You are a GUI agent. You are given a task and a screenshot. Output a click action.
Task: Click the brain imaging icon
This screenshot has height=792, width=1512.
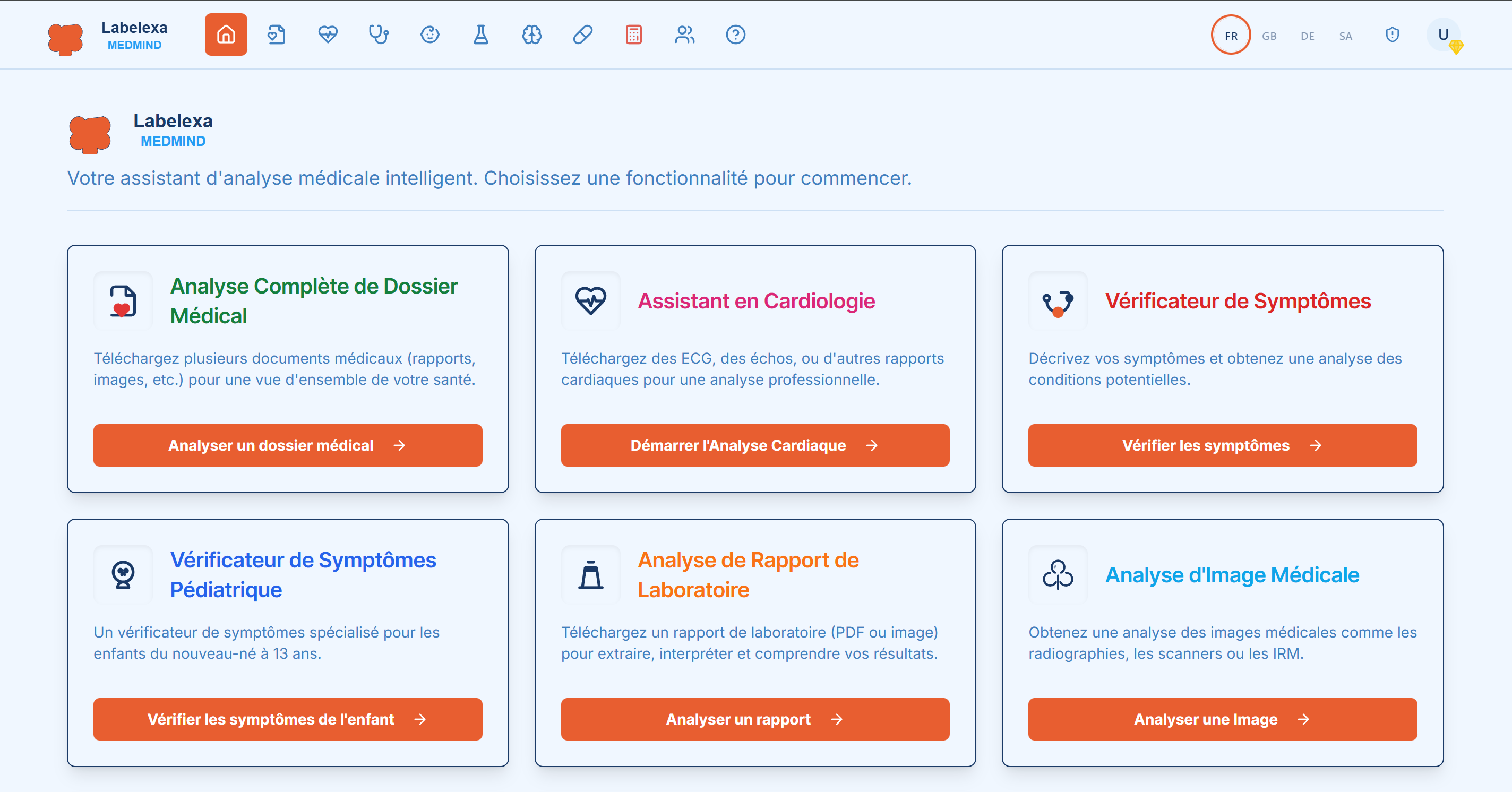coord(531,35)
